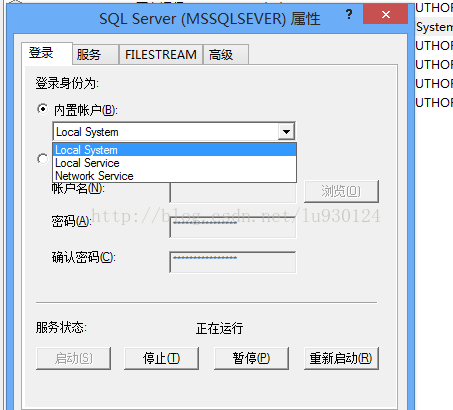Open the built-in account dropdown arrow
The width and height of the screenshot is (453, 410).
[x=286, y=131]
